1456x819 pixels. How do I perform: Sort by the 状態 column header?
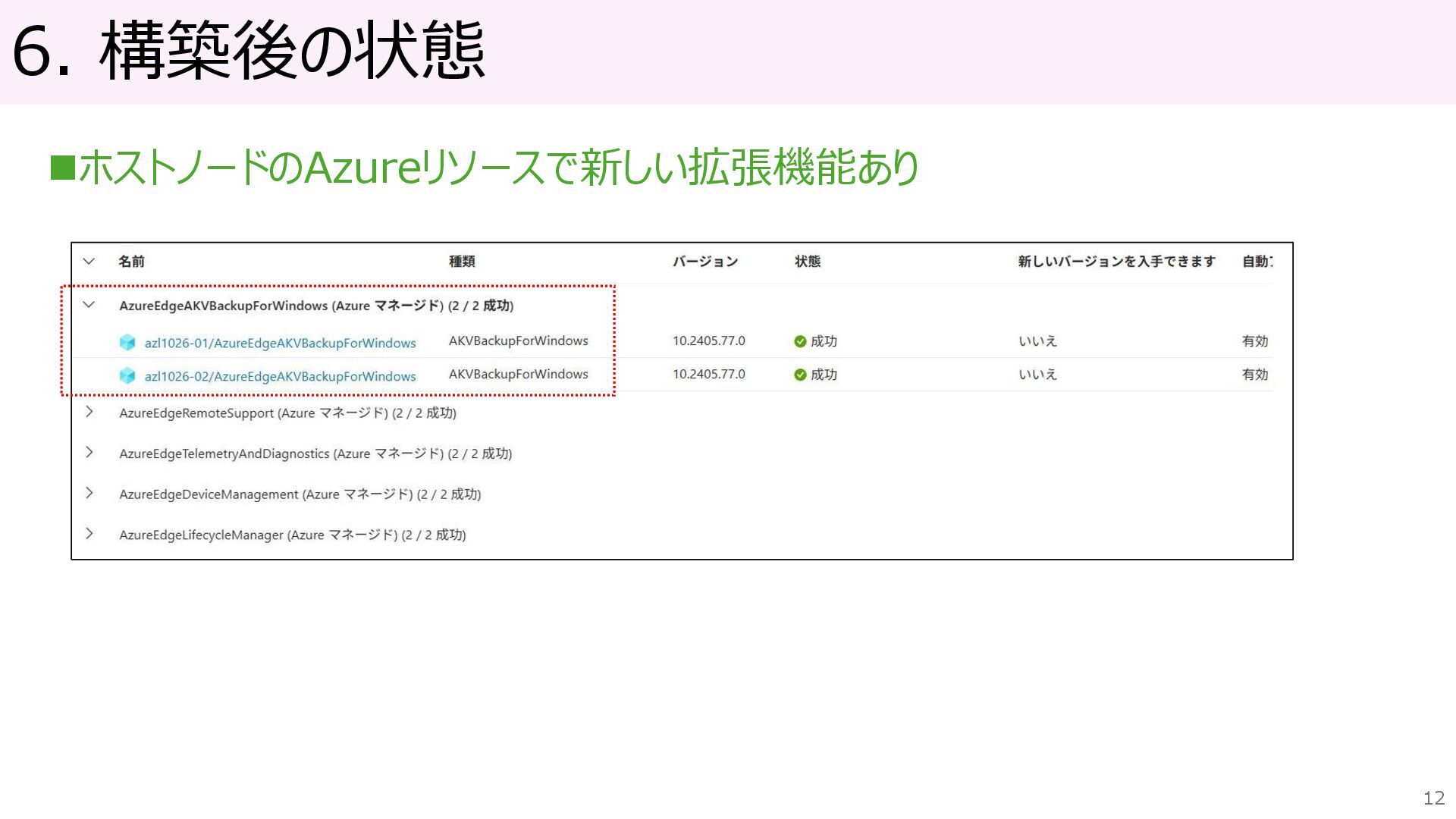(807, 262)
